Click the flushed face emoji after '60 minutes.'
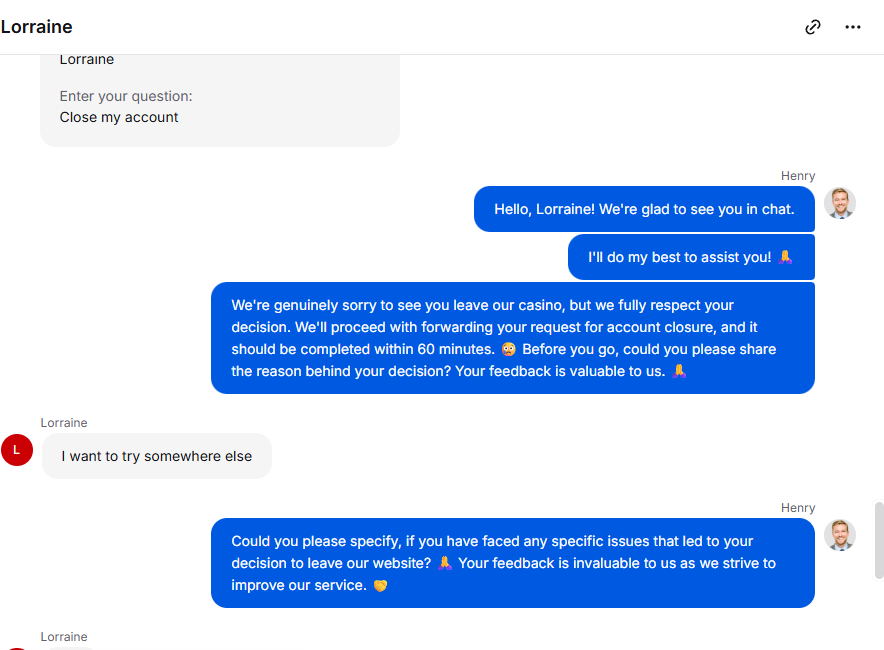 509,349
